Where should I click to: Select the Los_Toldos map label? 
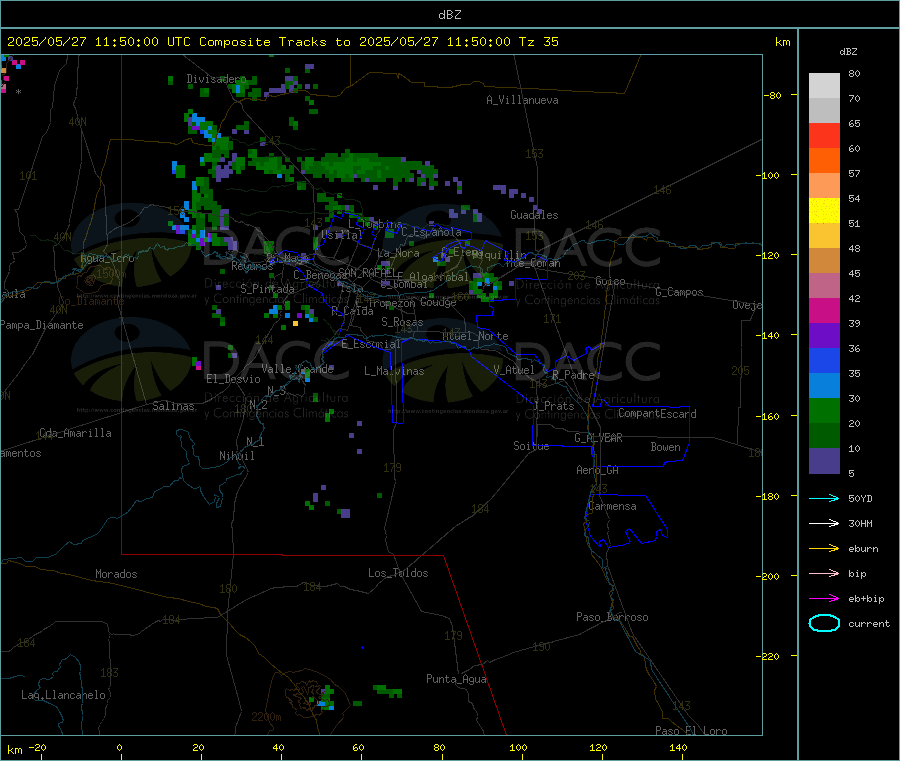click(398, 573)
